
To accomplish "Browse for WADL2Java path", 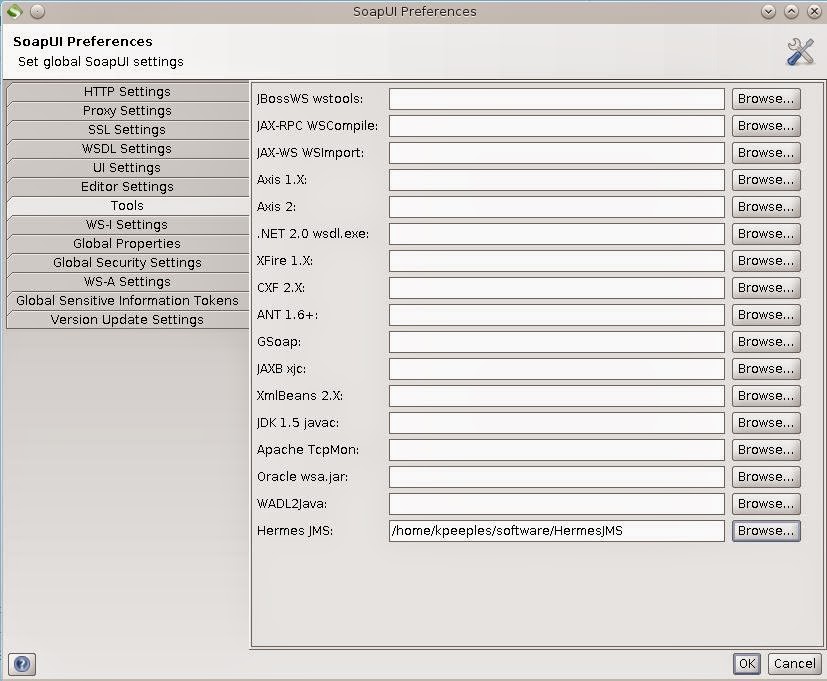I will [x=766, y=504].
